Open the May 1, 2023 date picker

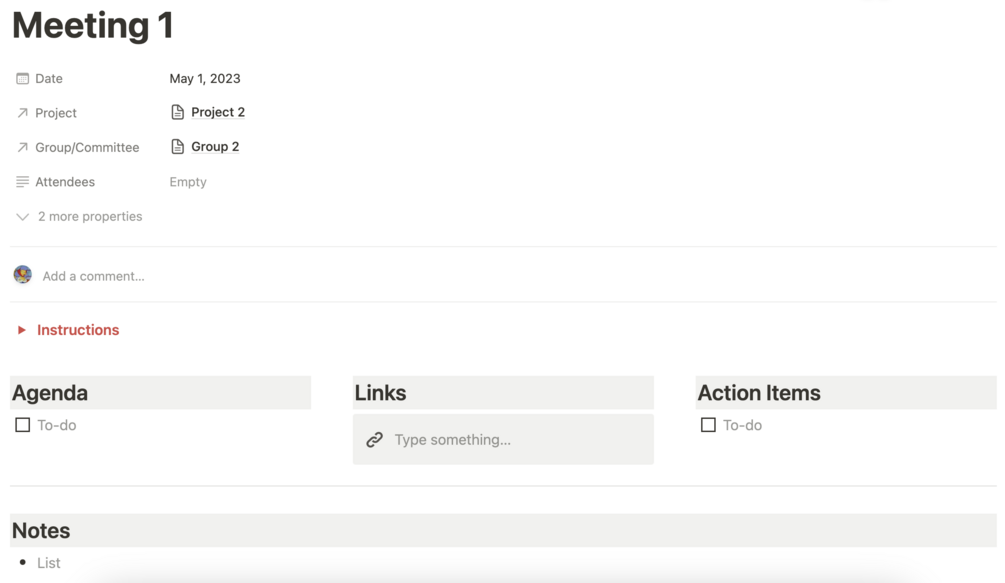click(205, 79)
